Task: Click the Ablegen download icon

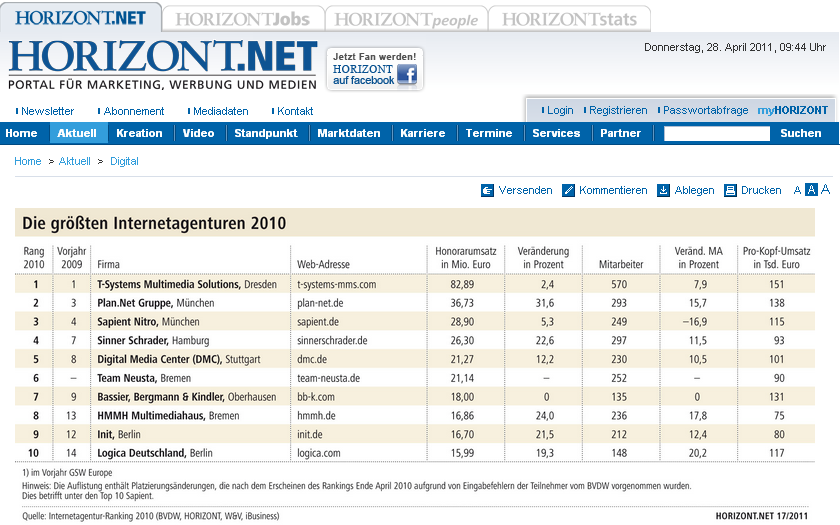Action: click(663, 190)
